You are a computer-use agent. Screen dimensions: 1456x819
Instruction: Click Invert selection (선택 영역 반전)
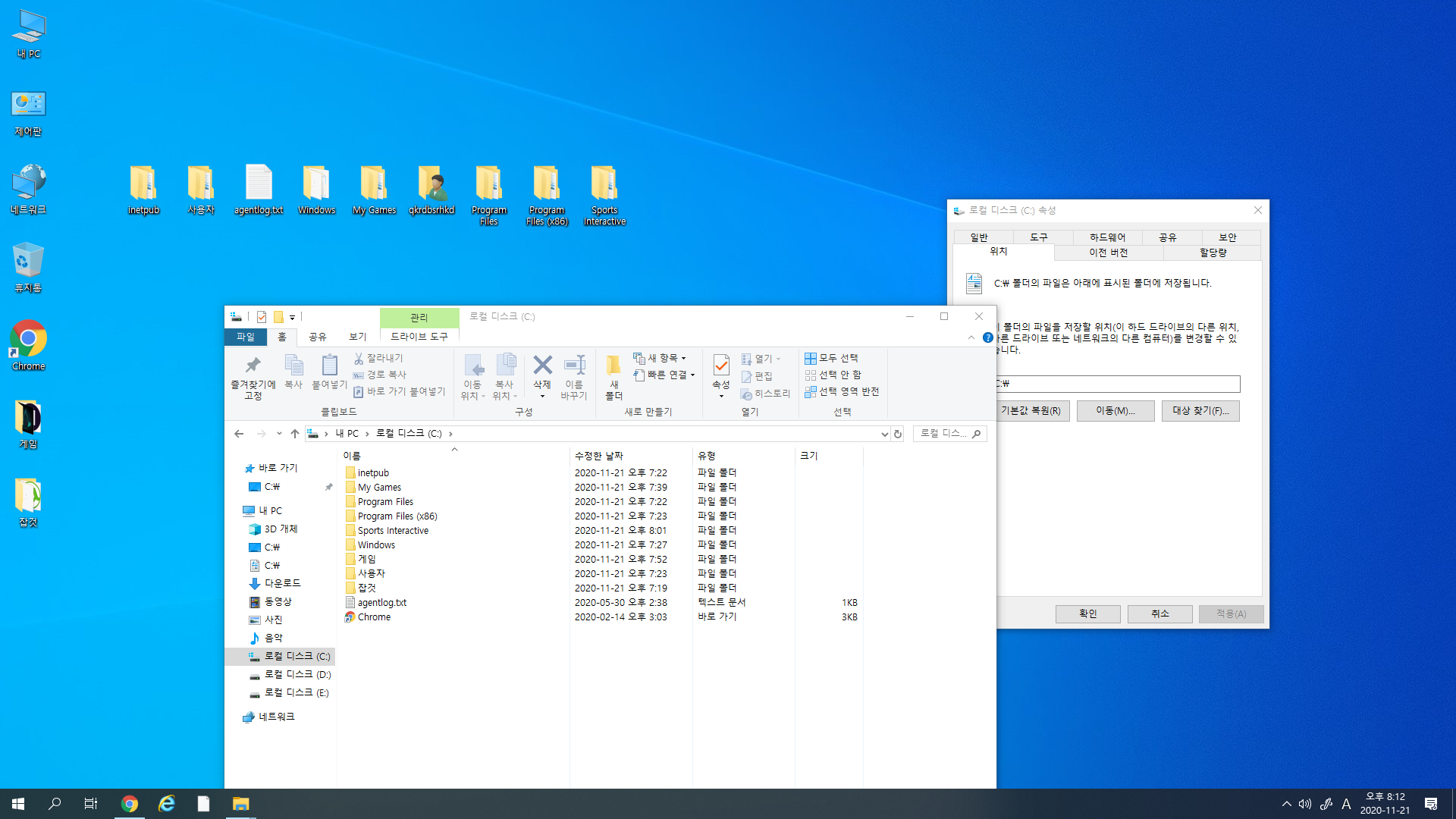842,391
